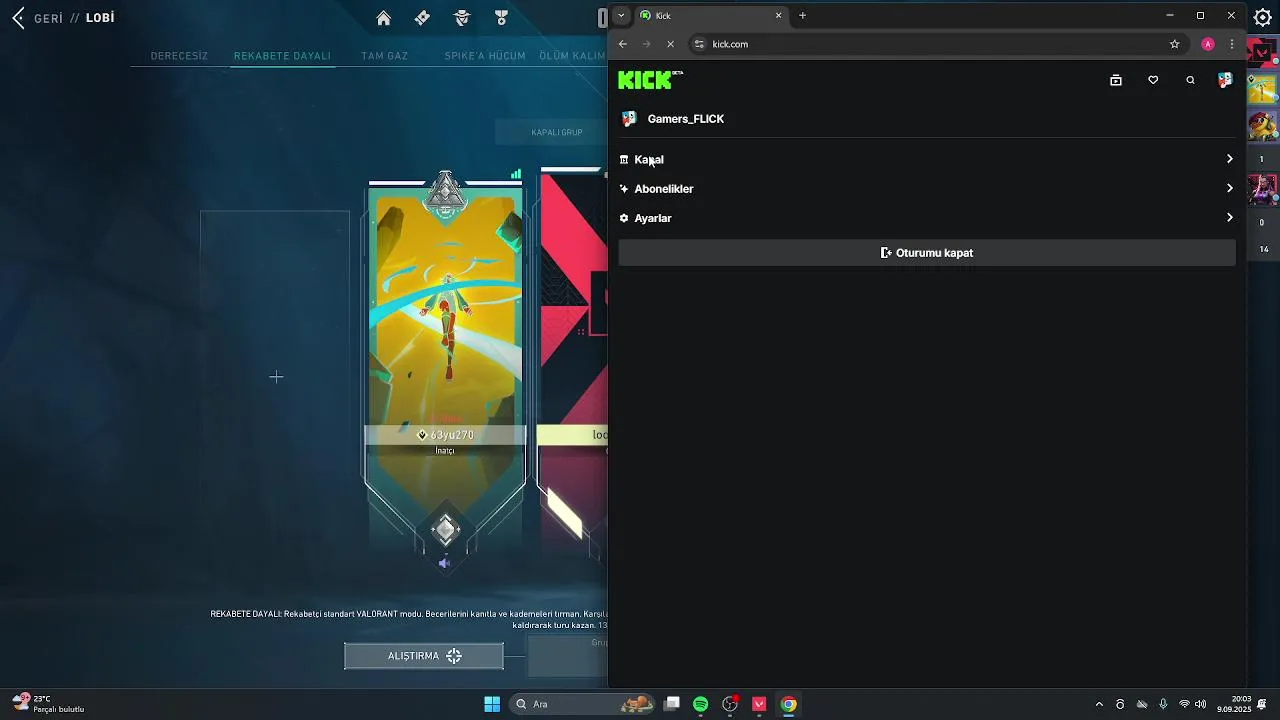Click the Oturumu kapat button
1280x720 pixels.
[x=927, y=253]
